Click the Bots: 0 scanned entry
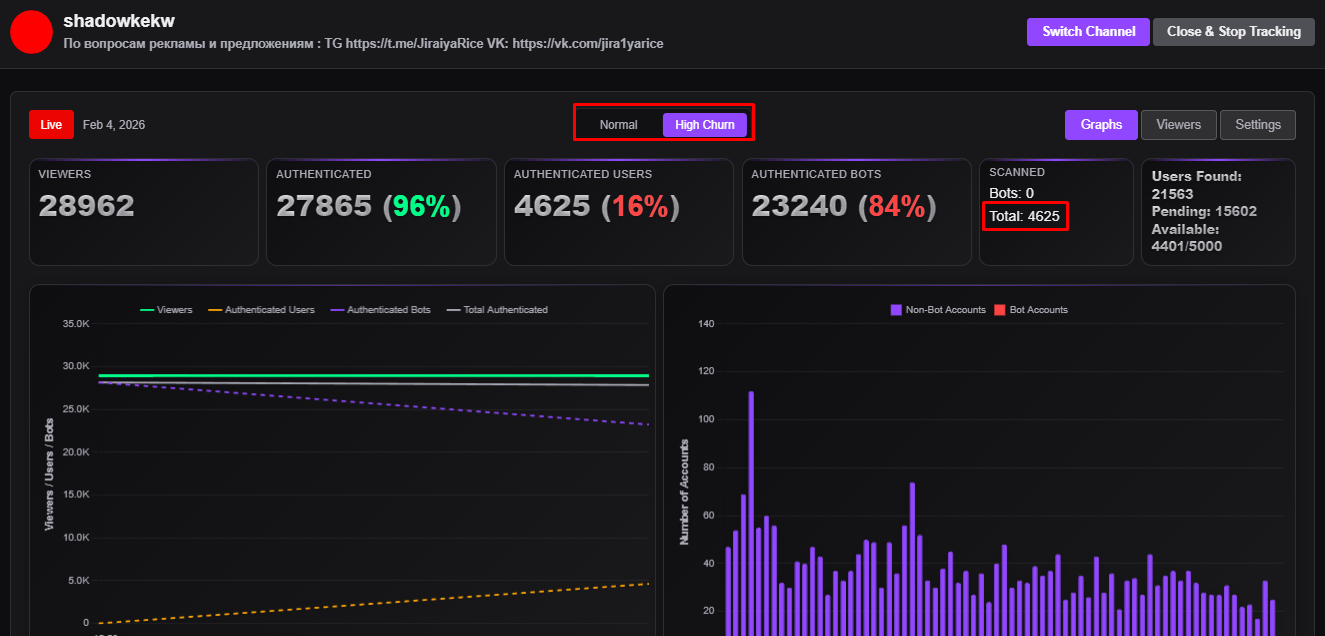This screenshot has height=636, width=1325. click(x=1011, y=193)
